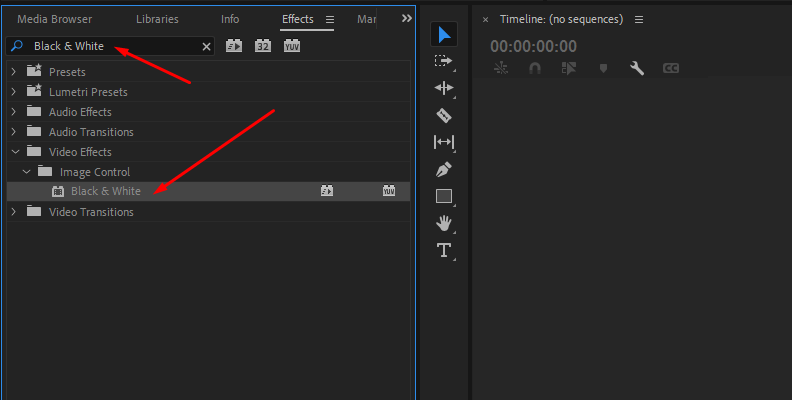Clear the effects search field

(x=207, y=47)
